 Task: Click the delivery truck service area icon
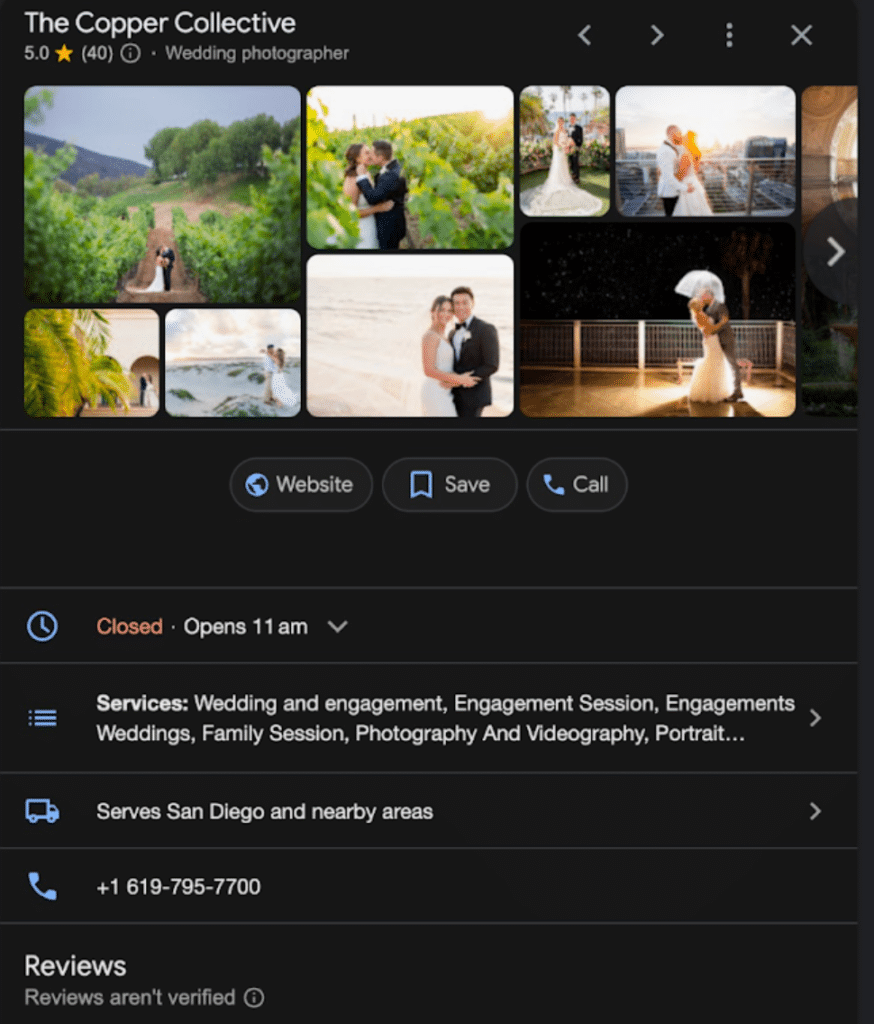42,811
